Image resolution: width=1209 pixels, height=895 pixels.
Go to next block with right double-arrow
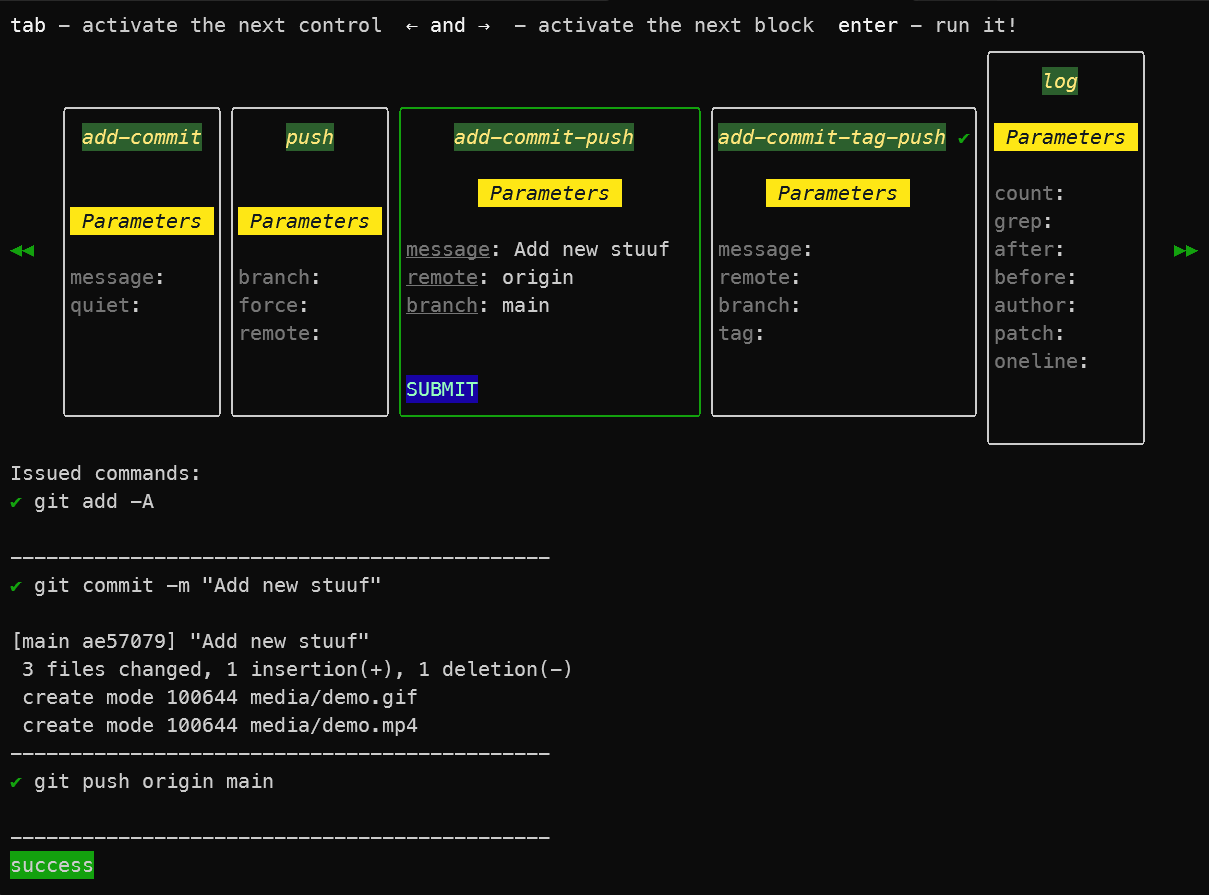click(1185, 250)
